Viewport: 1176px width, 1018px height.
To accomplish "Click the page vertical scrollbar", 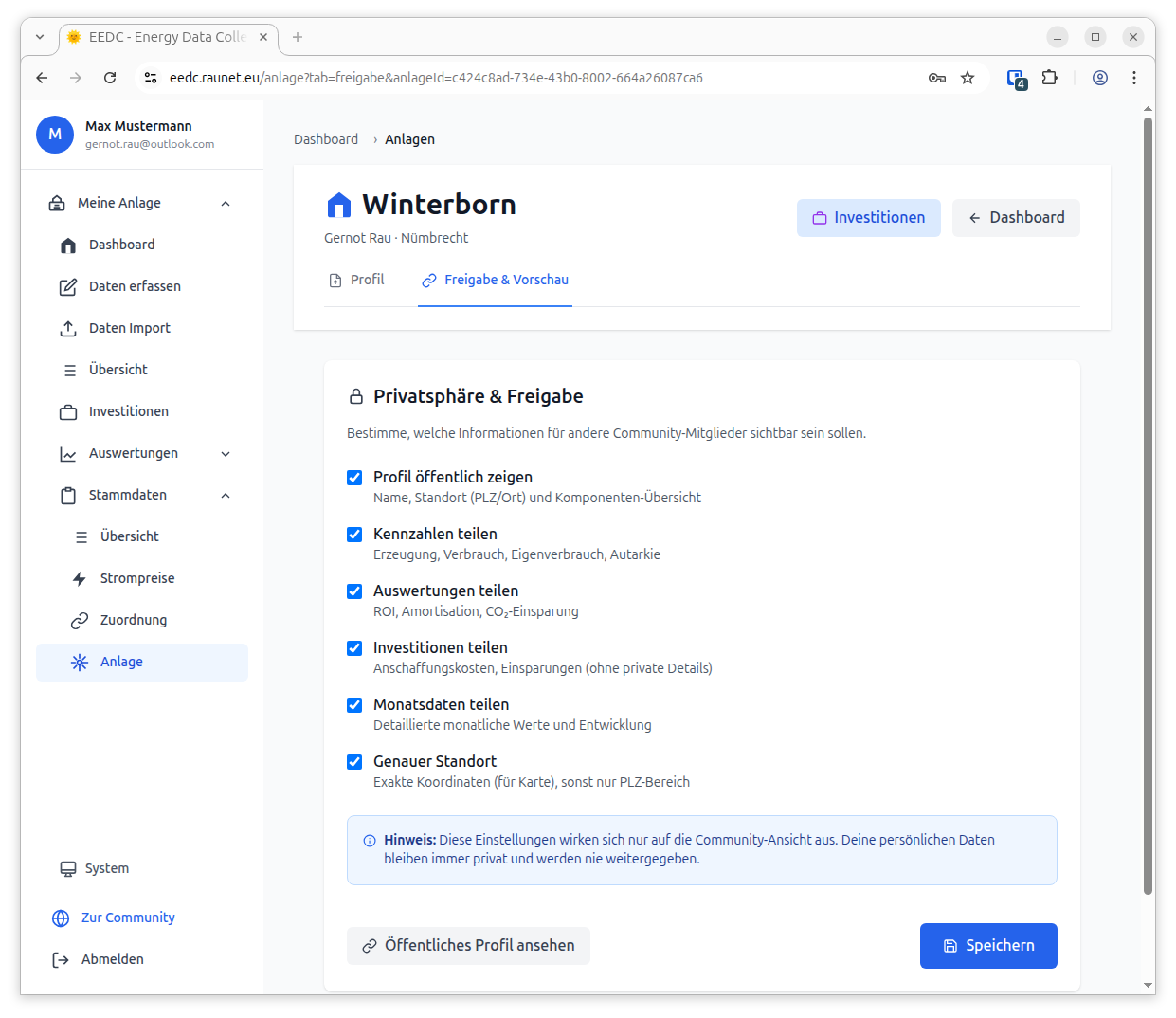I will (x=1148, y=502).
